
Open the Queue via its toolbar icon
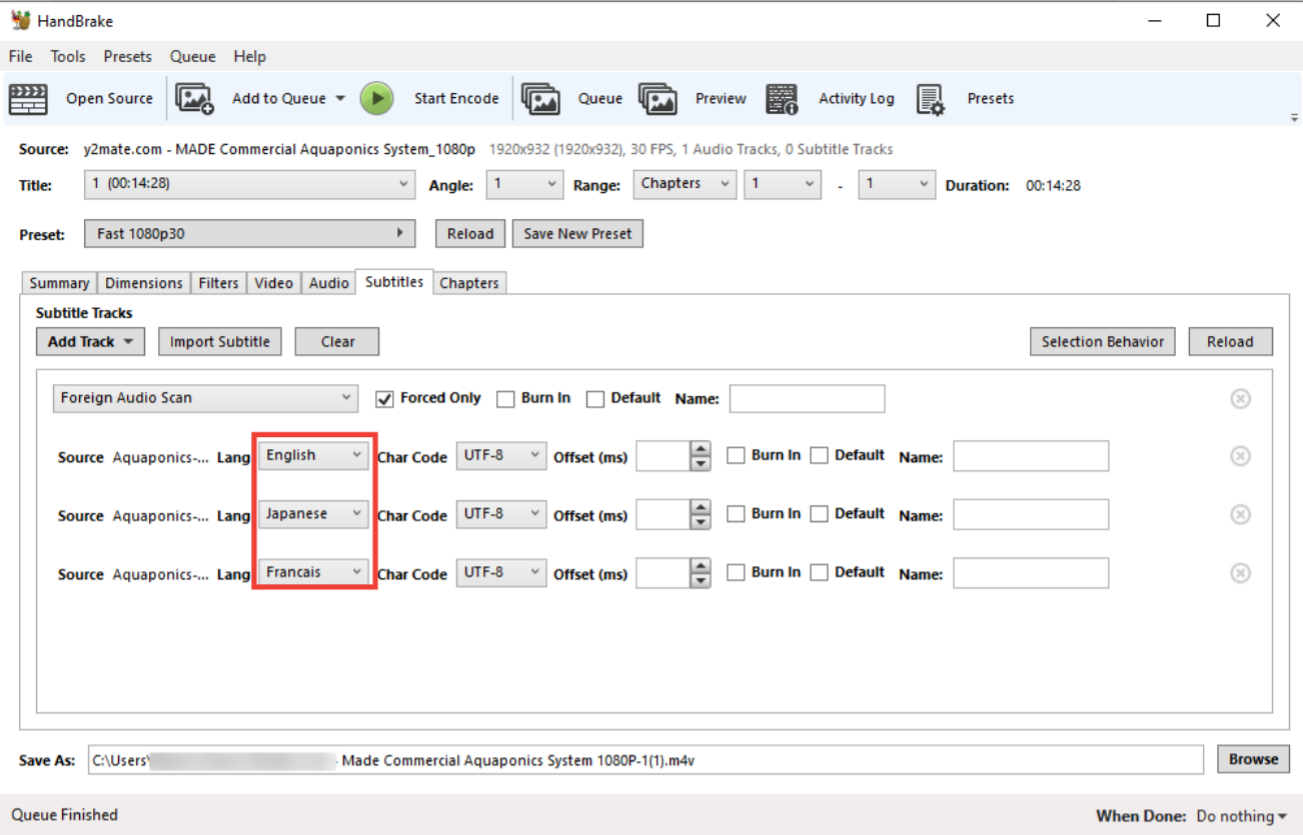[x=540, y=98]
